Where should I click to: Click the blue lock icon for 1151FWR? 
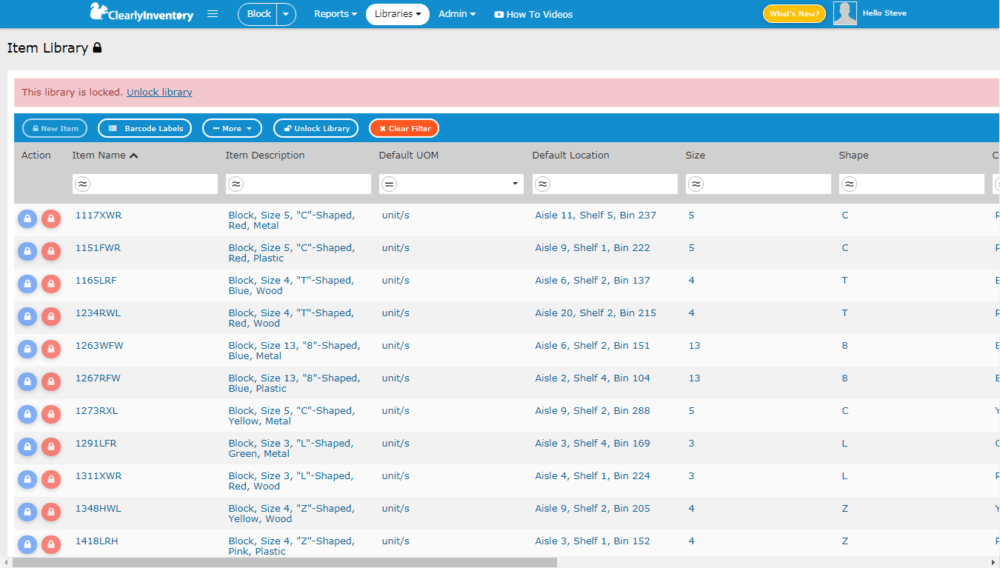tap(27, 251)
